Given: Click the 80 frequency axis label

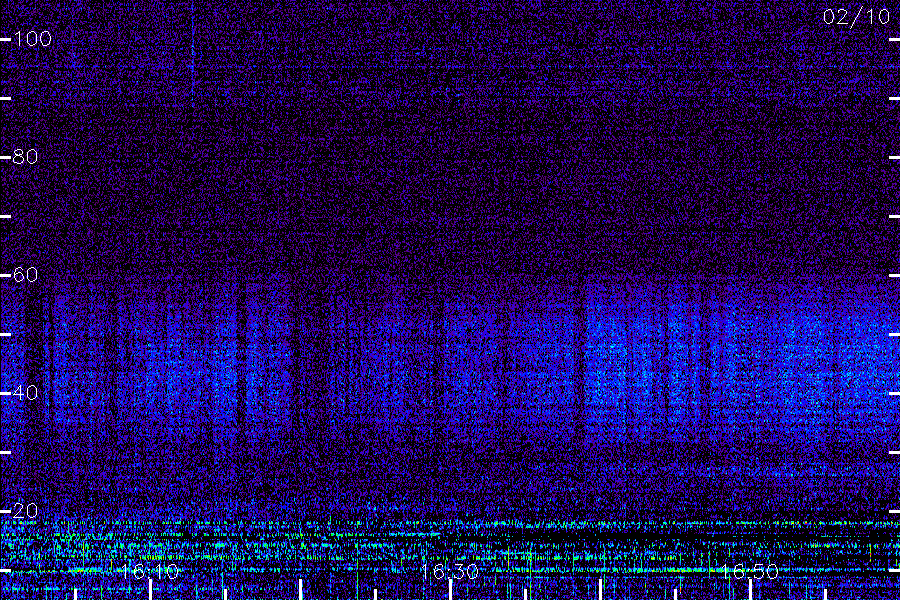Looking at the screenshot, I should [x=25, y=157].
